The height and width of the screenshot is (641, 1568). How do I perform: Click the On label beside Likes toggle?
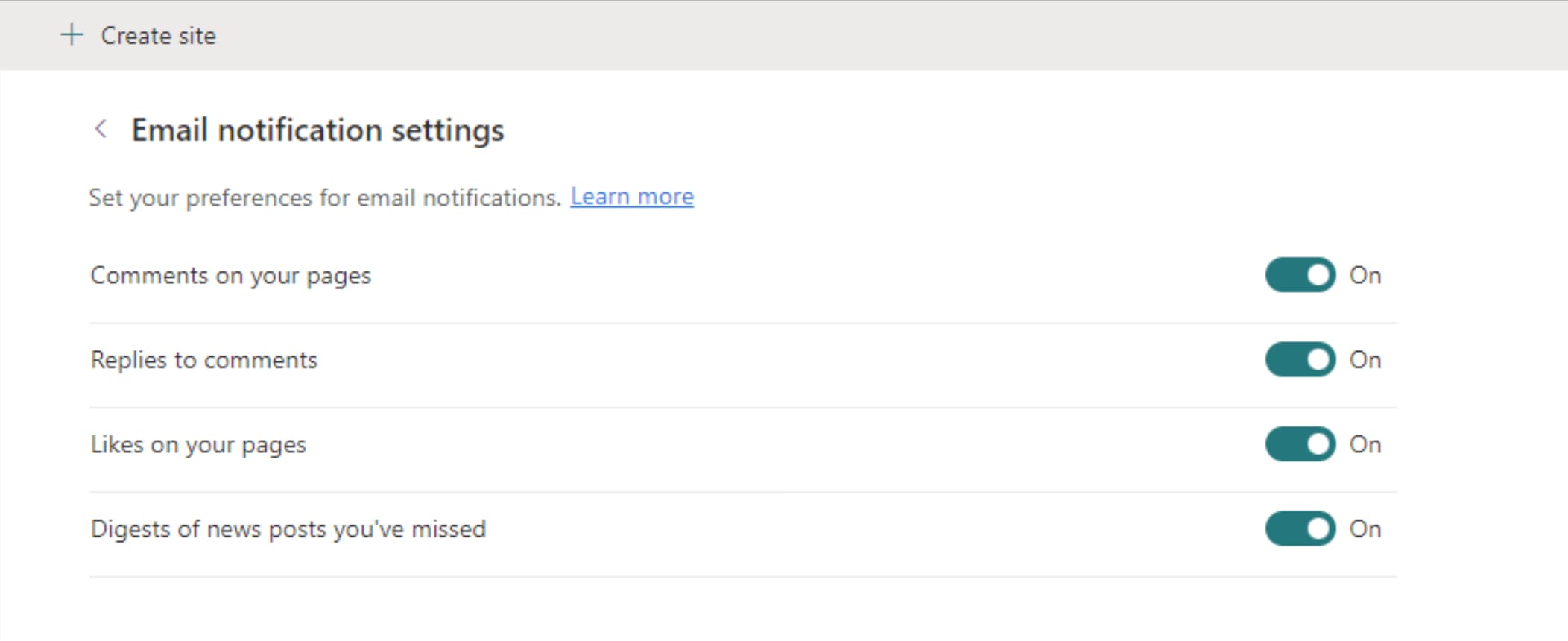pos(1365,444)
